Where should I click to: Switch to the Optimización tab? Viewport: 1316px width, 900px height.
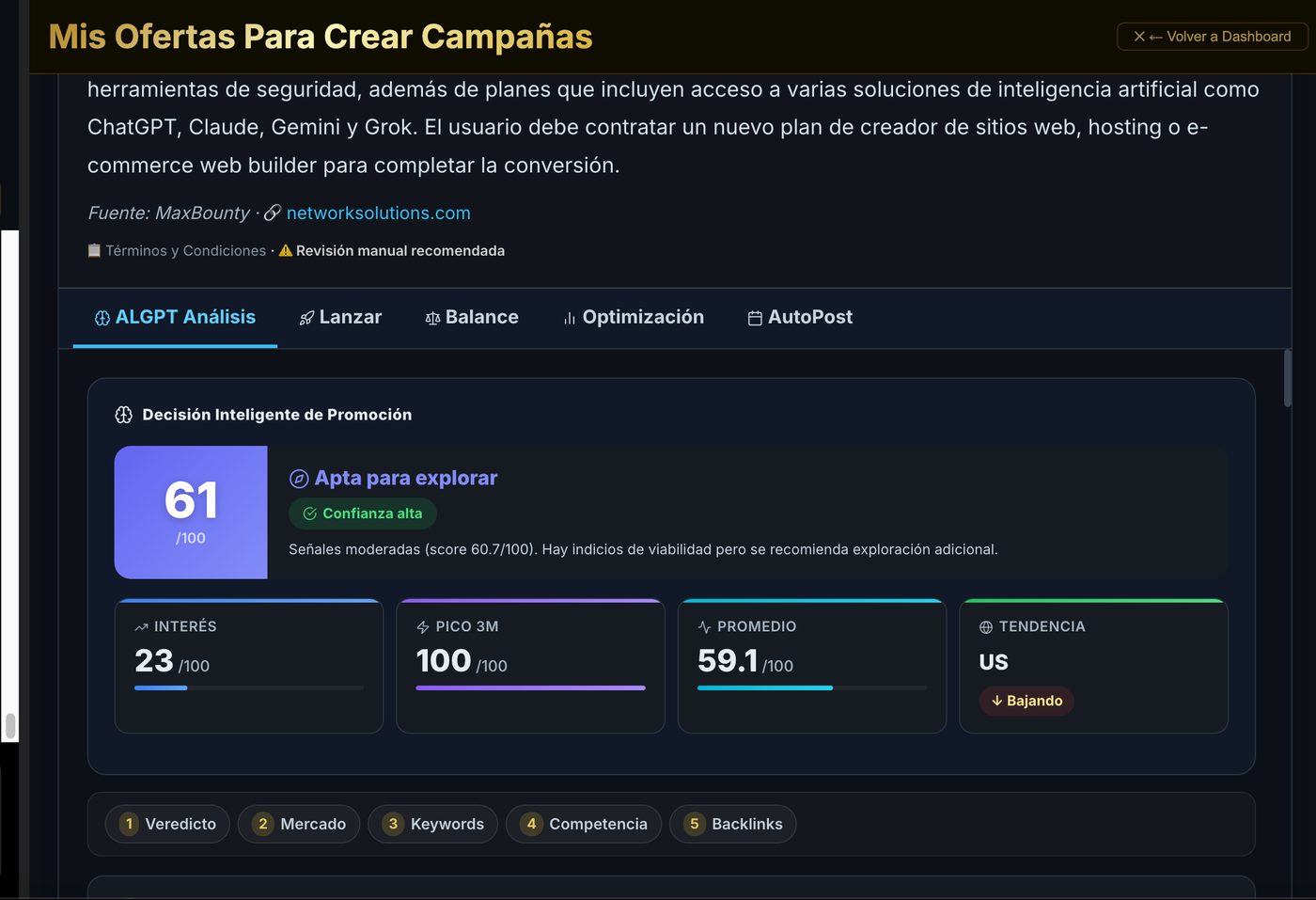coord(634,318)
